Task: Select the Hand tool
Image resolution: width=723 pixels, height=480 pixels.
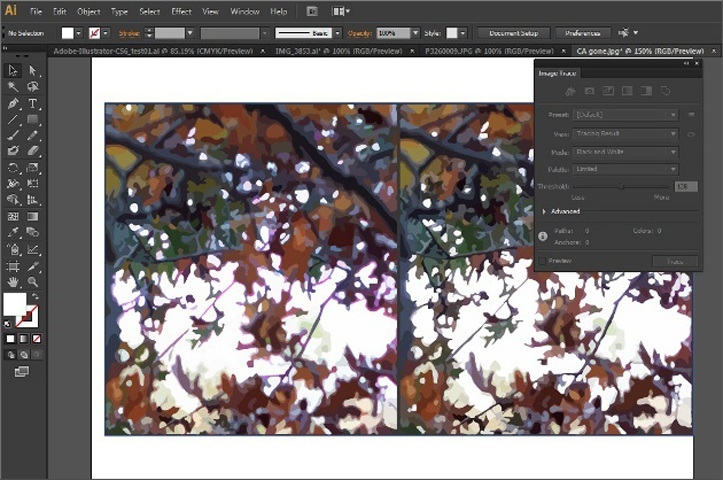Action: pyautogui.click(x=13, y=281)
